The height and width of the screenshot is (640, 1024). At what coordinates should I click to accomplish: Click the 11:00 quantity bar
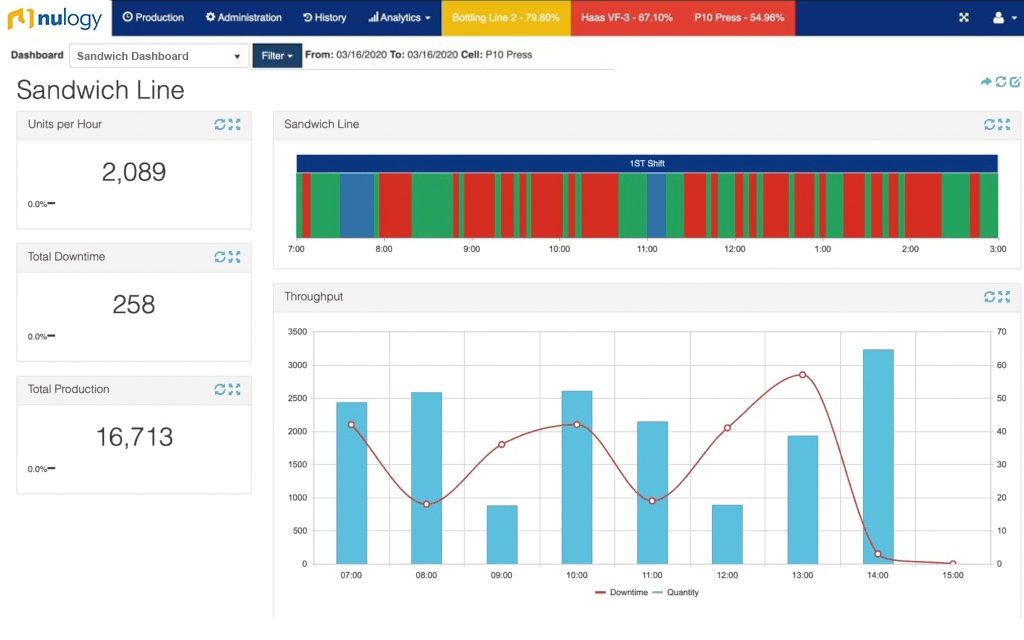652,492
